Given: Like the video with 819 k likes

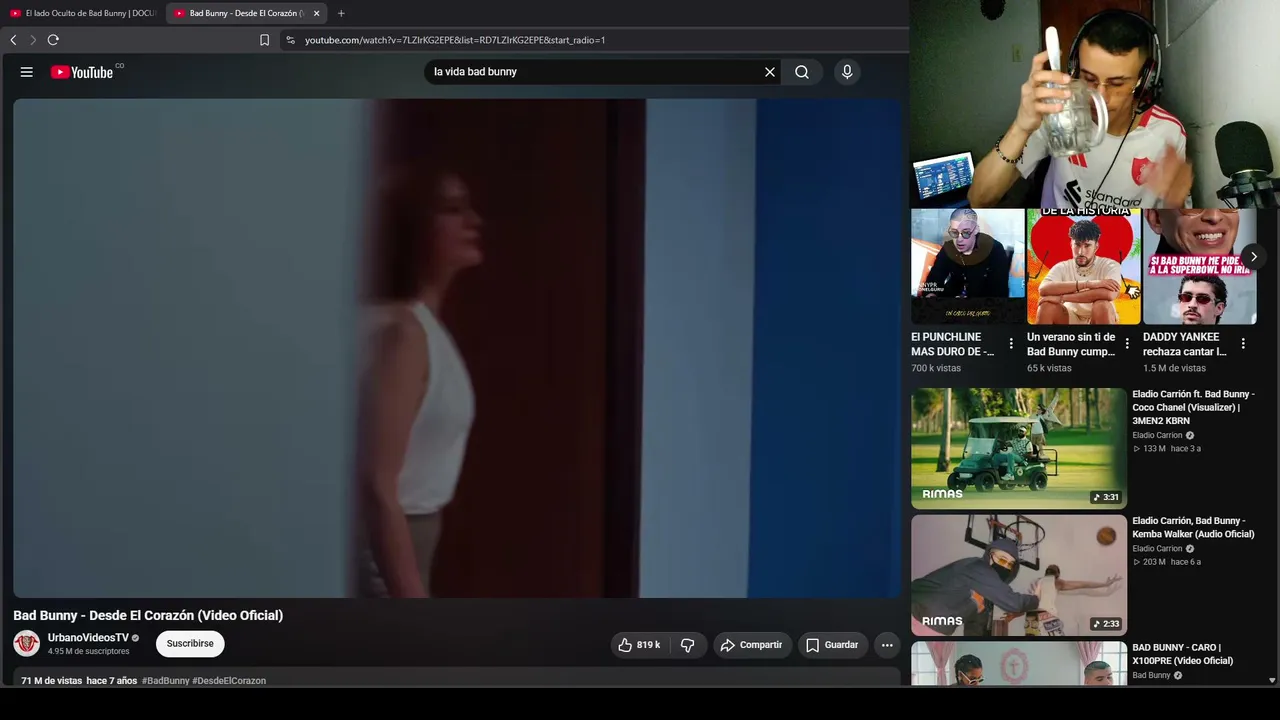Looking at the screenshot, I should [x=639, y=645].
